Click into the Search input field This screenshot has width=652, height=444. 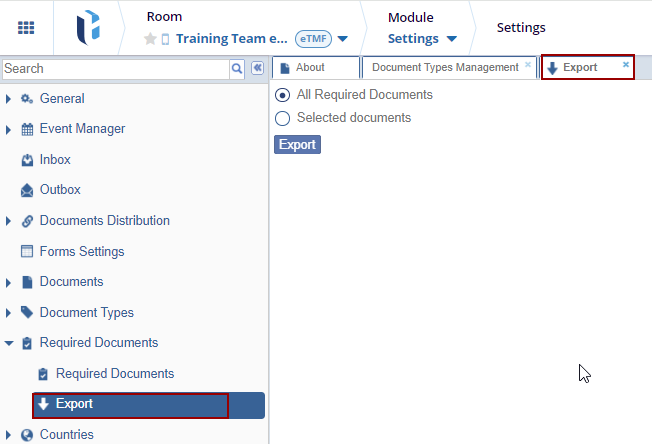click(x=115, y=69)
